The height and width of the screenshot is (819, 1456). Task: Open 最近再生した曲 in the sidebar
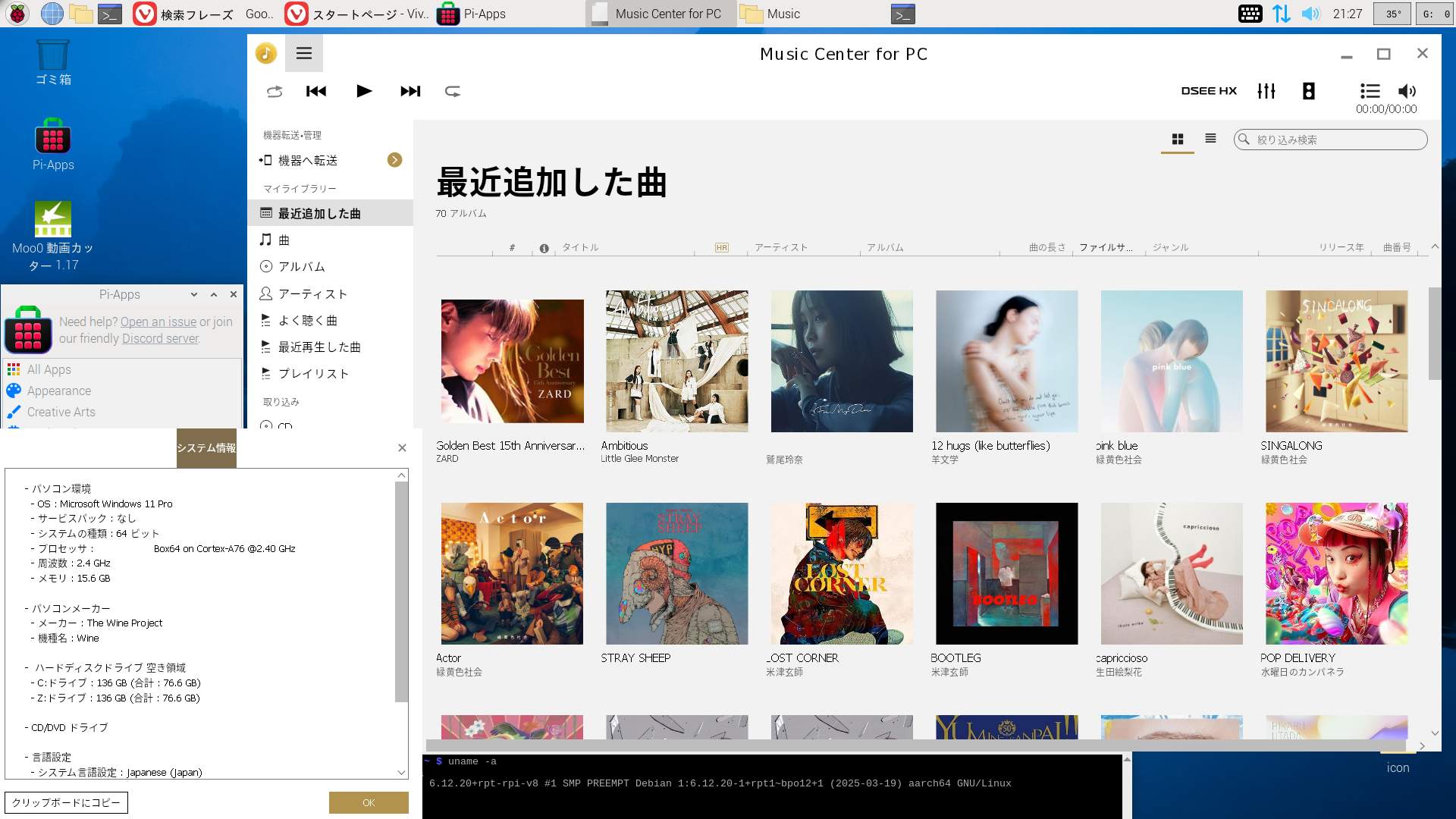click(x=331, y=347)
